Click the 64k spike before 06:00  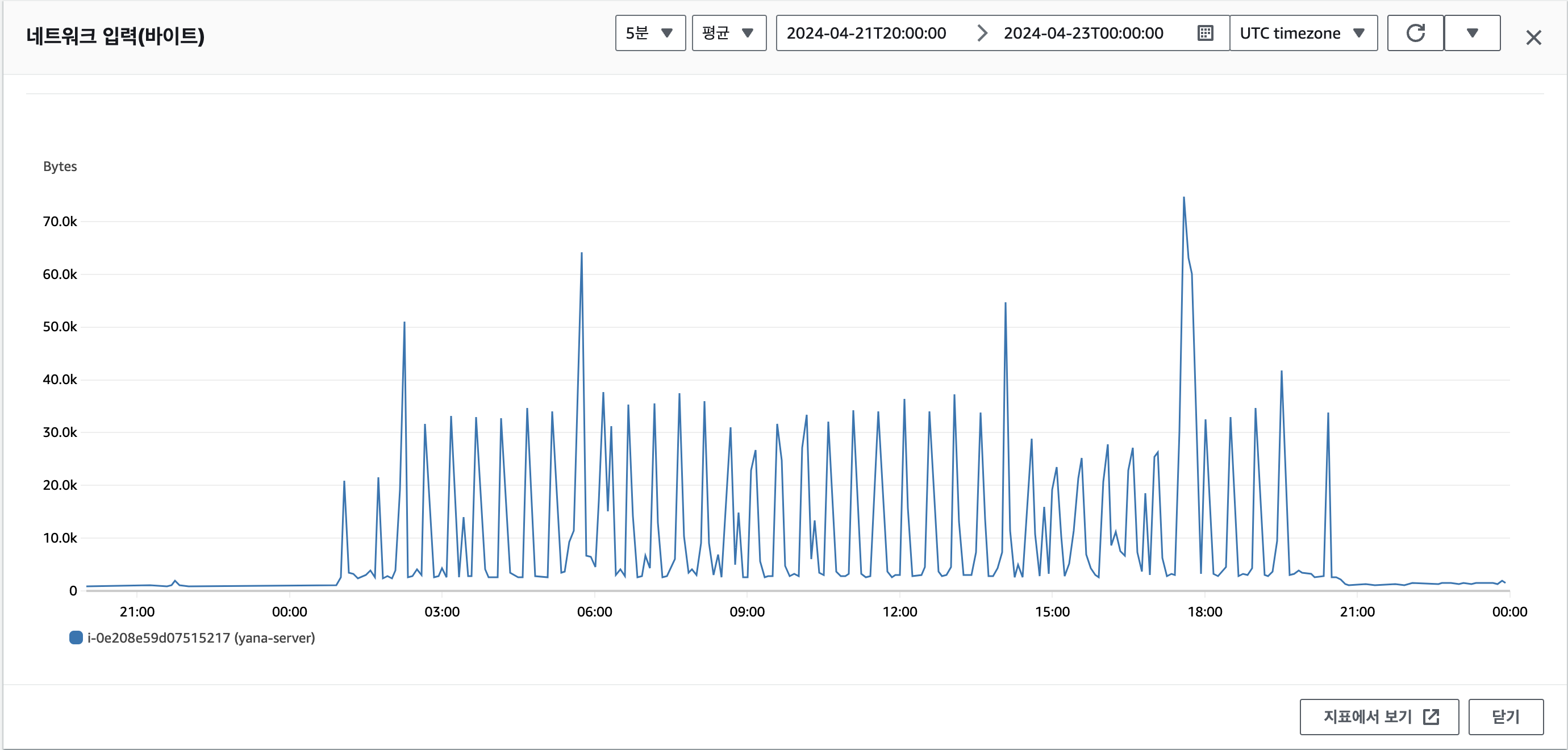[581, 253]
